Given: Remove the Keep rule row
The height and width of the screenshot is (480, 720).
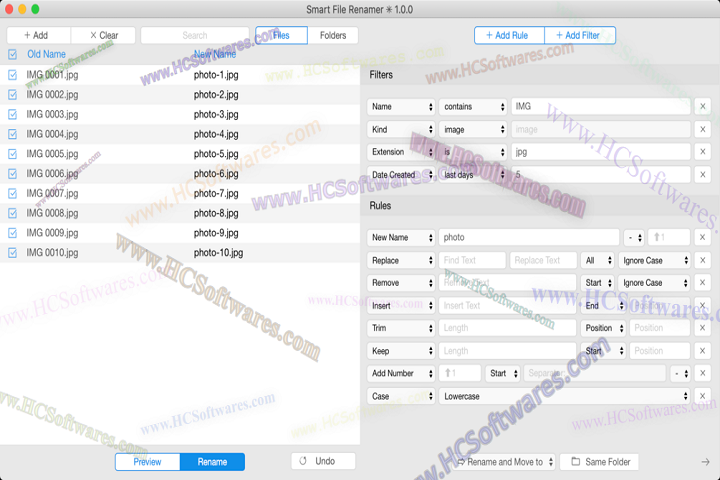Looking at the screenshot, I should (703, 351).
